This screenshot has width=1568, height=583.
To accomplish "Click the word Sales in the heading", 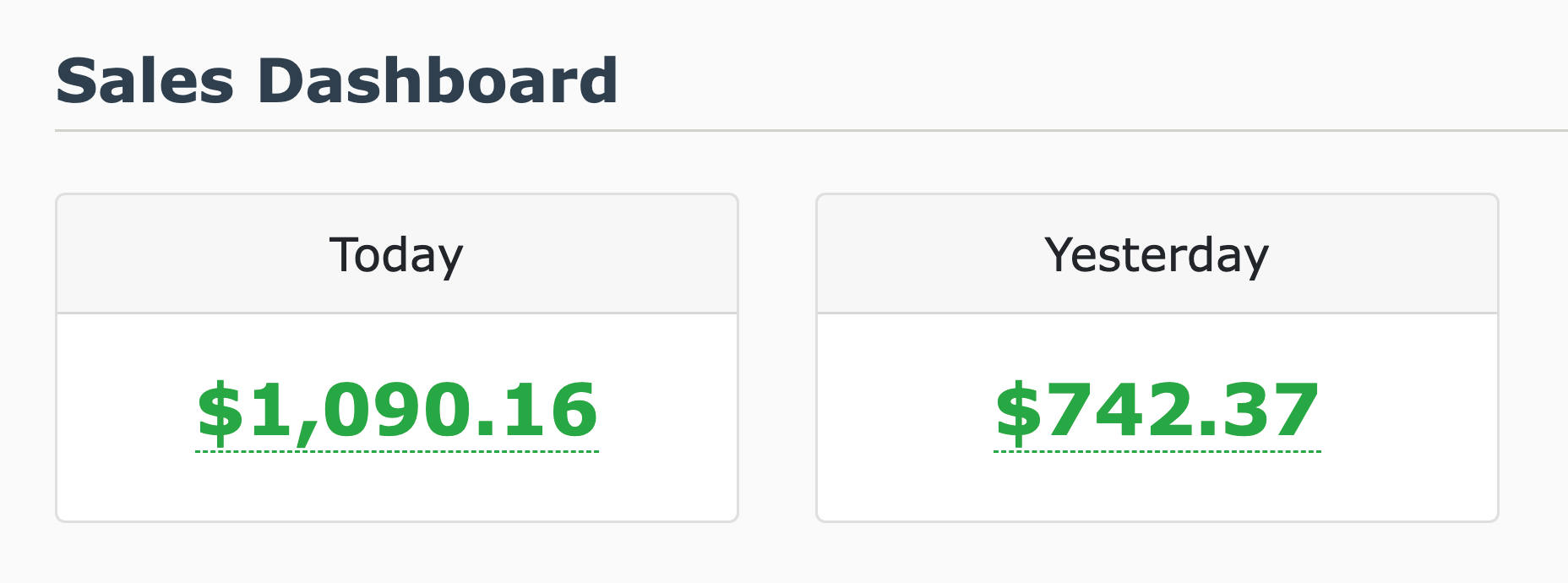I will pos(144,81).
